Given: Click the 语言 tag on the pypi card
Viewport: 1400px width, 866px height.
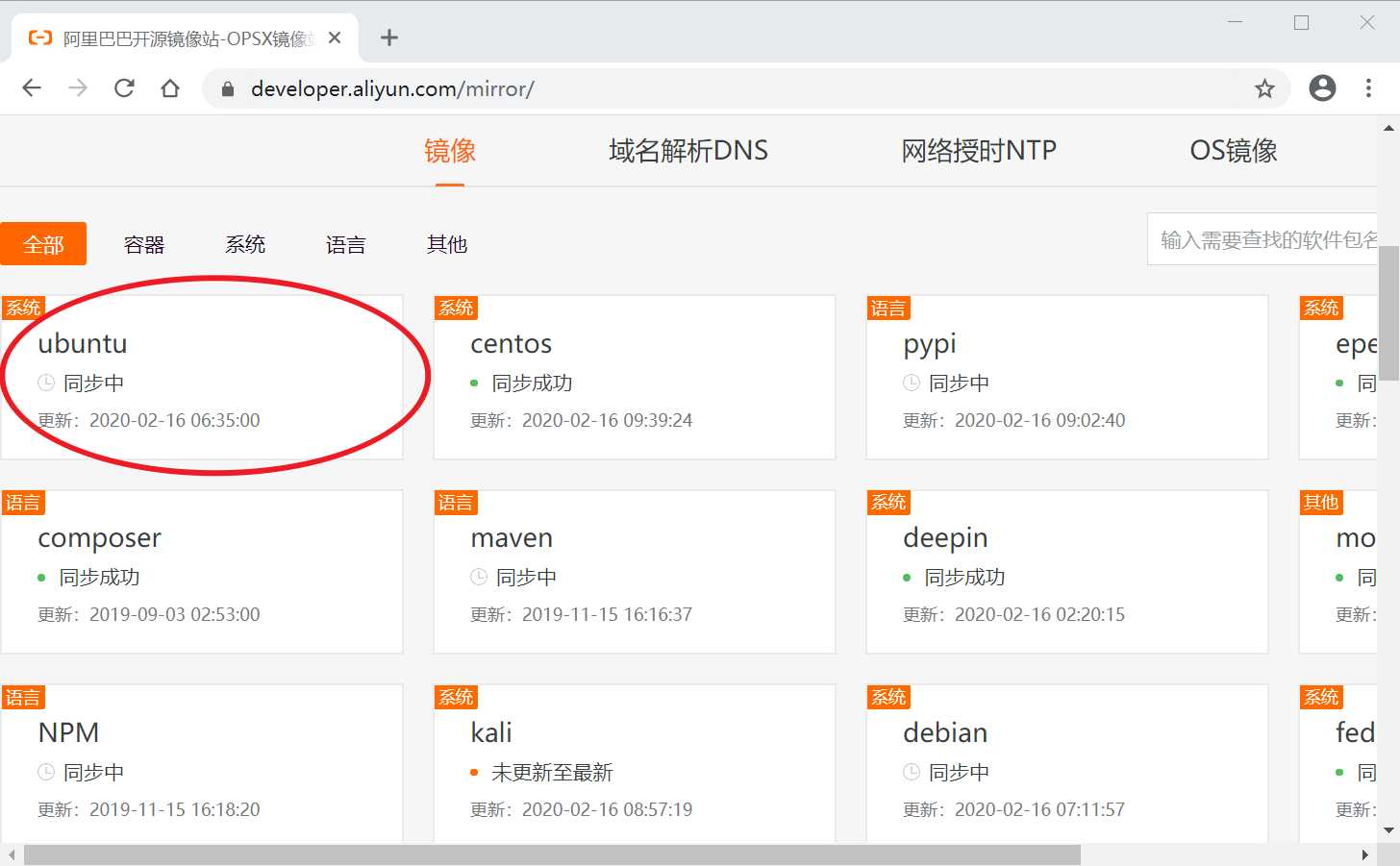Looking at the screenshot, I should coord(888,308).
